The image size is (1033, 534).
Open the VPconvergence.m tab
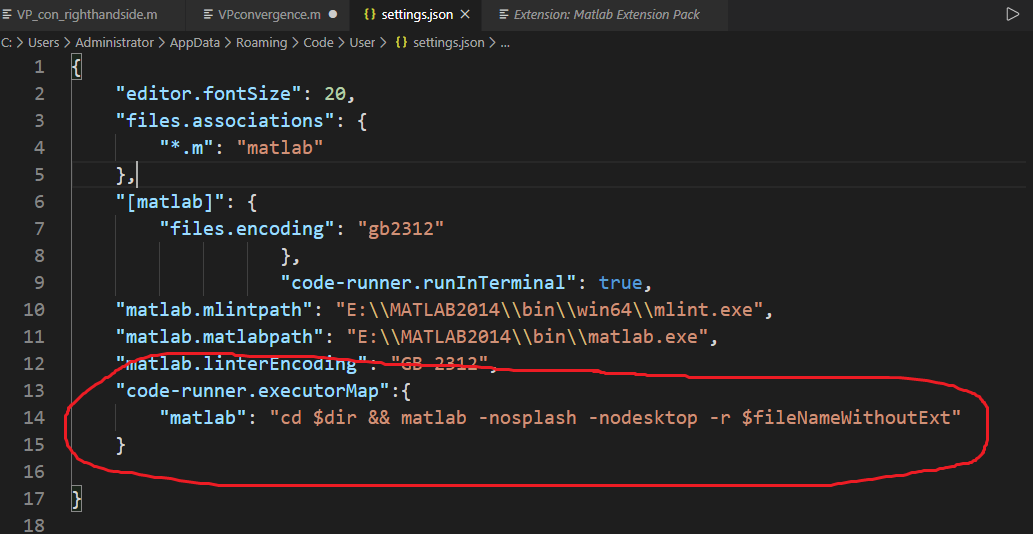click(x=271, y=14)
